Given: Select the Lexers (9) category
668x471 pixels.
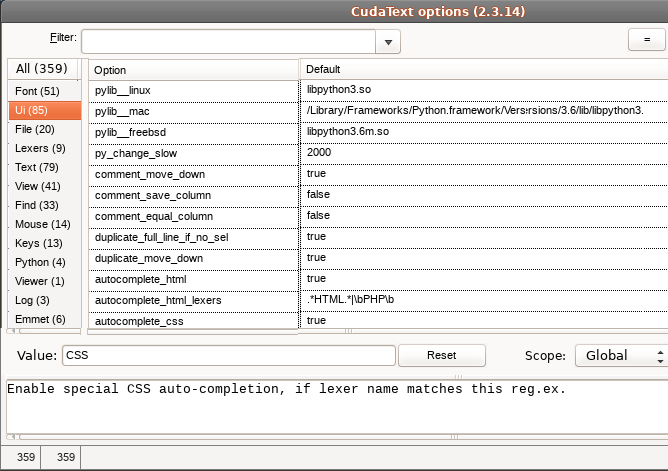Looking at the screenshot, I should click(44, 148).
